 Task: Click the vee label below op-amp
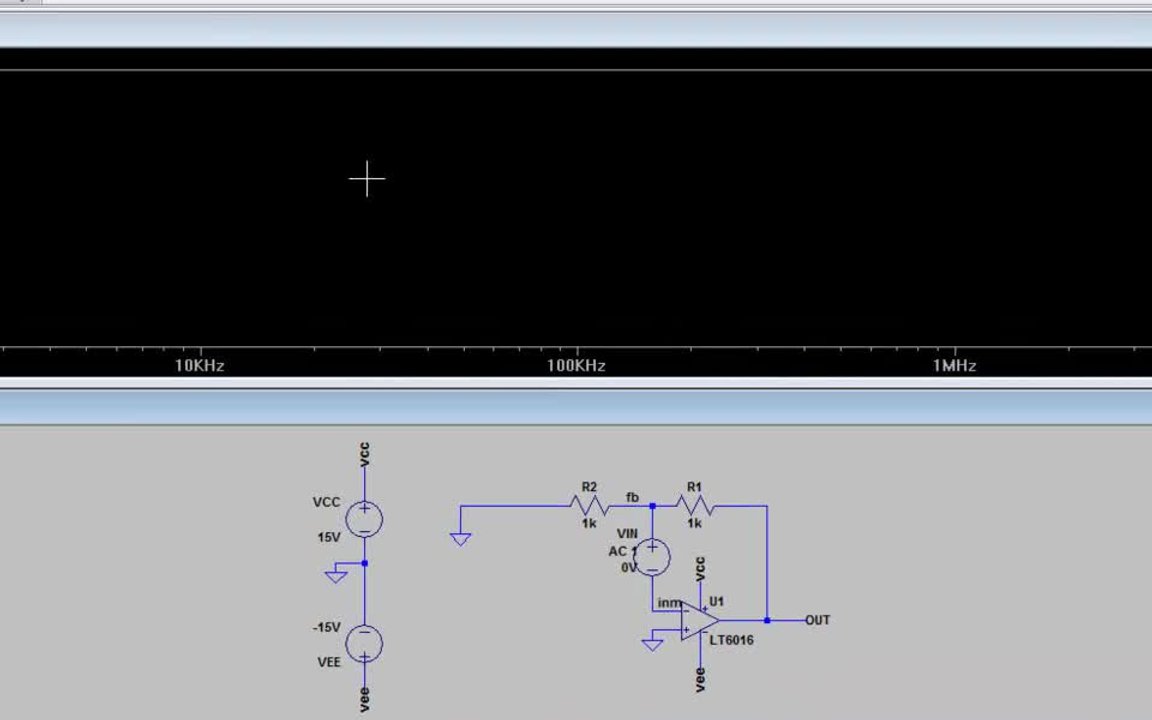click(700, 680)
